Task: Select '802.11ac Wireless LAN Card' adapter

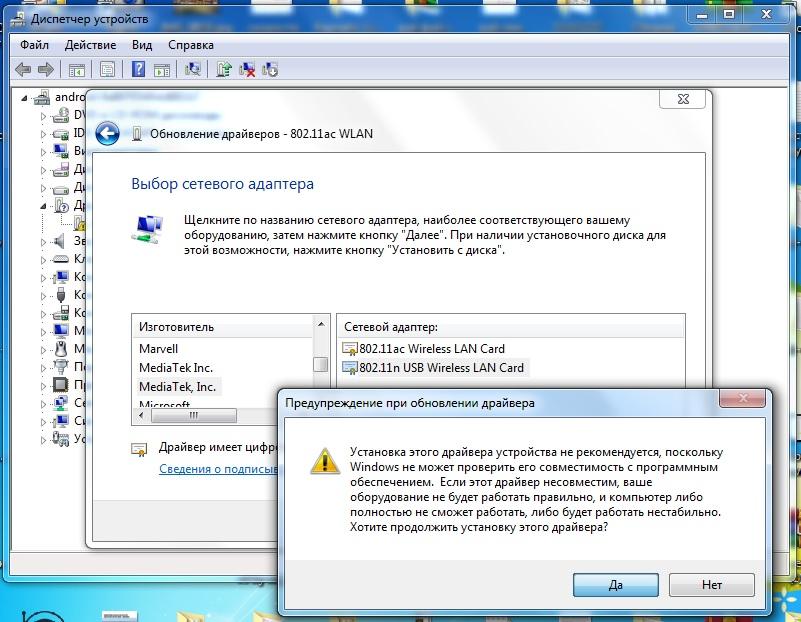Action: [423, 349]
